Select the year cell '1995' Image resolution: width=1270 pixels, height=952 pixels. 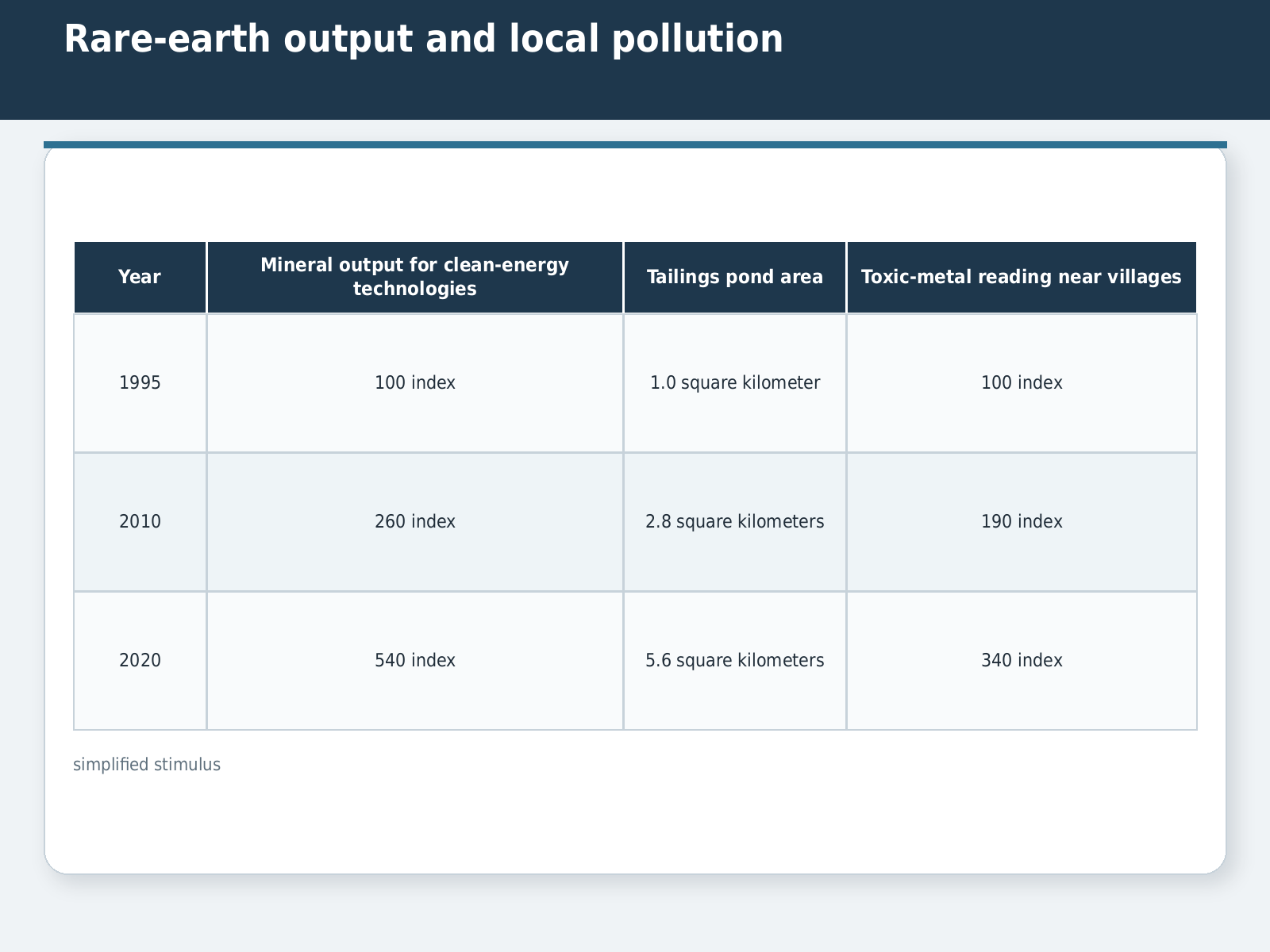point(140,383)
